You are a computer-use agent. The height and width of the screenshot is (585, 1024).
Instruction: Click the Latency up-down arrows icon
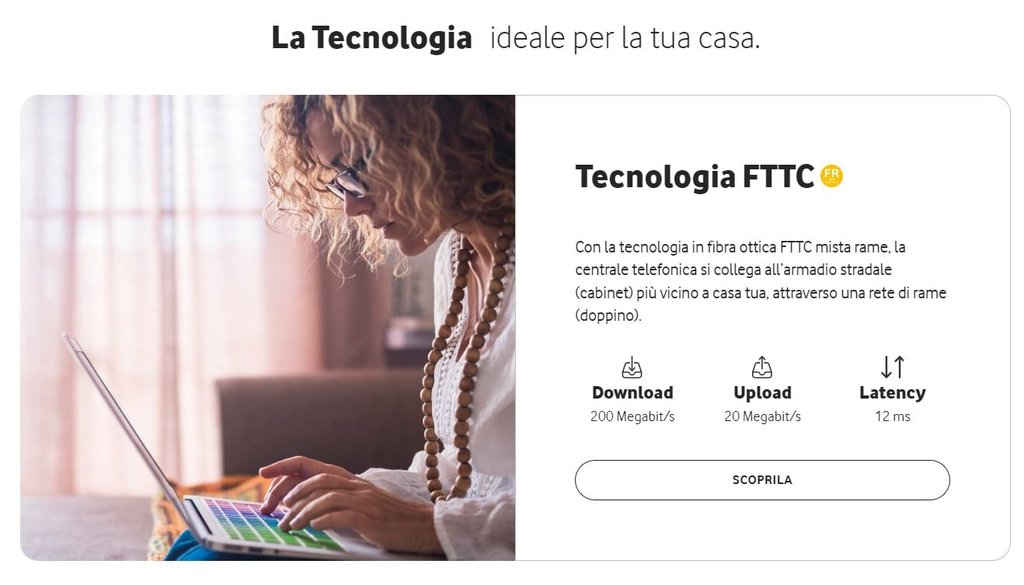[892, 367]
